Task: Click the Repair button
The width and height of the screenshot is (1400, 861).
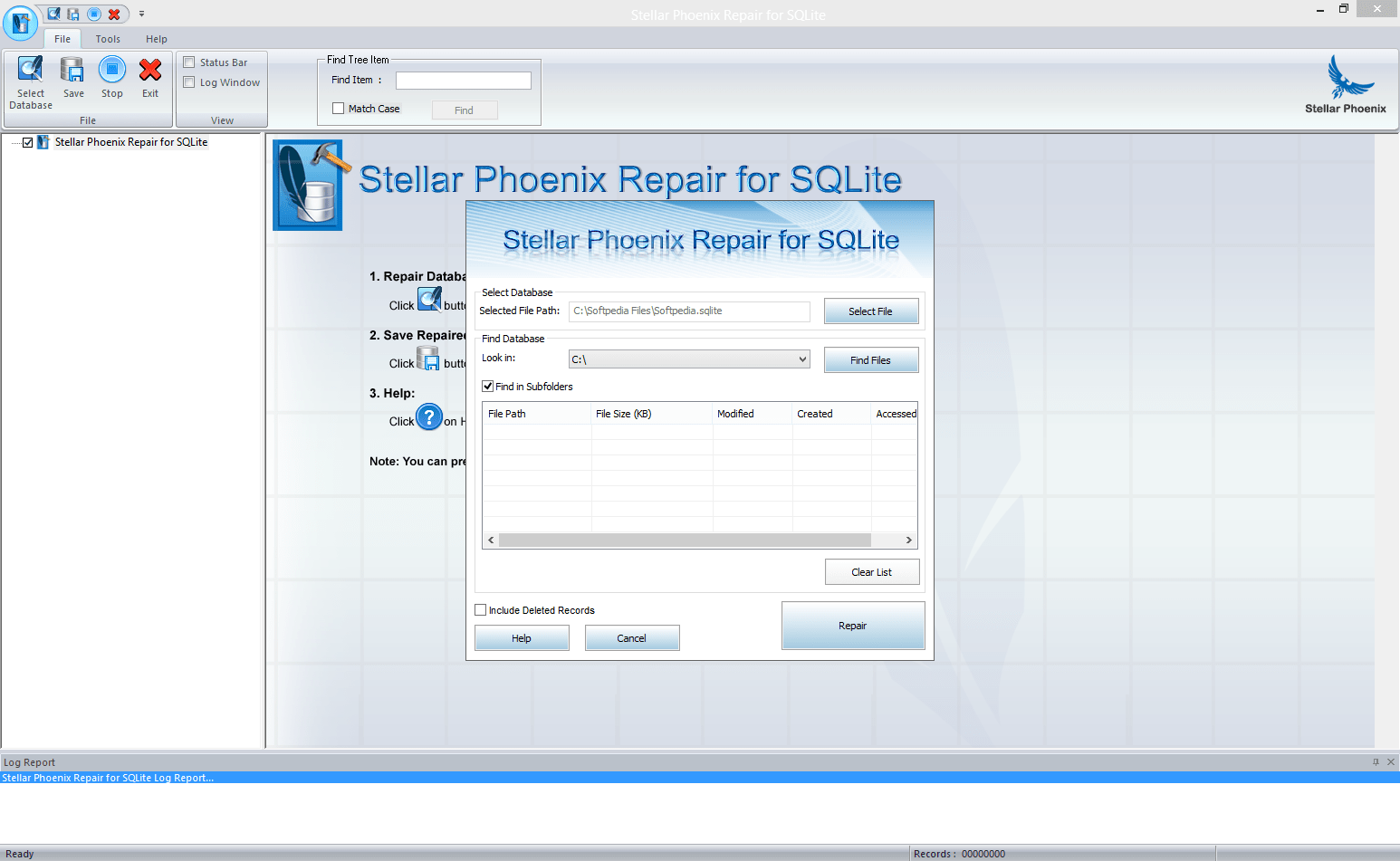Action: point(852,625)
